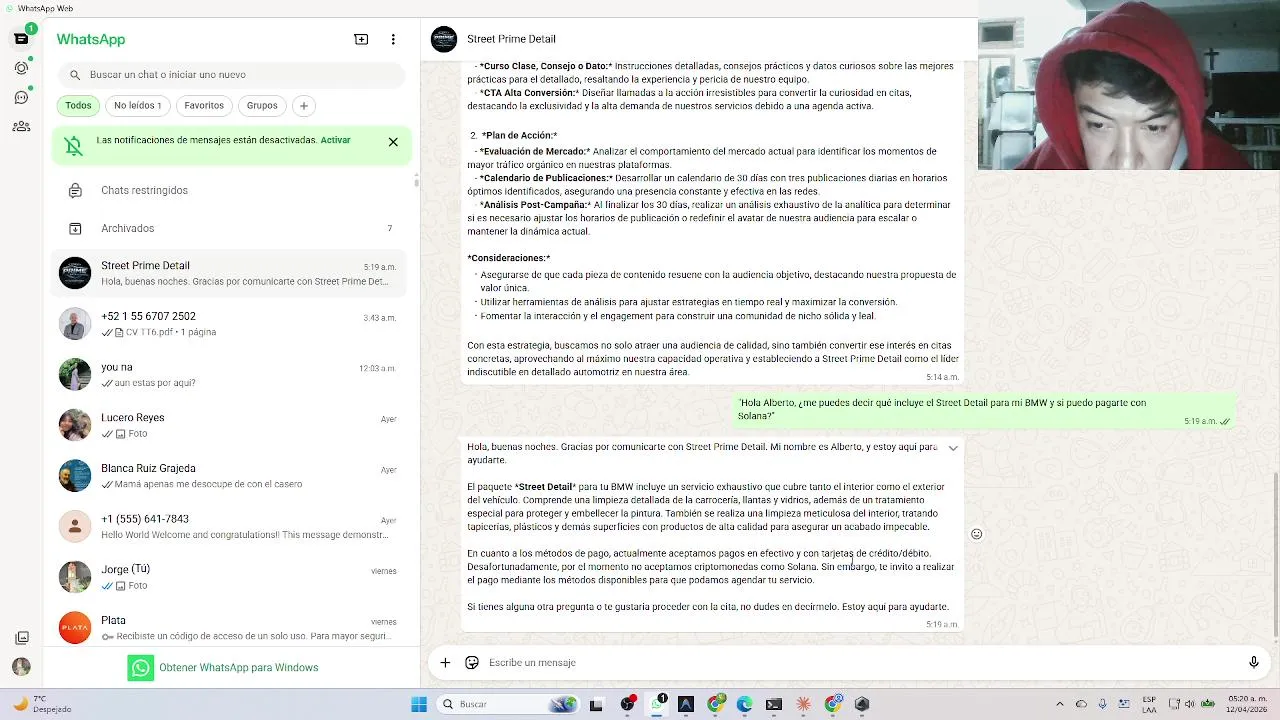Open the emoji picker in message bar
This screenshot has width=1280, height=720.
point(472,662)
